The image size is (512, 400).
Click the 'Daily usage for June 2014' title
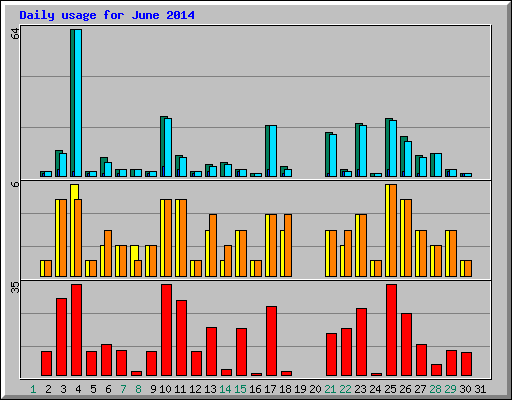[x=107, y=15]
